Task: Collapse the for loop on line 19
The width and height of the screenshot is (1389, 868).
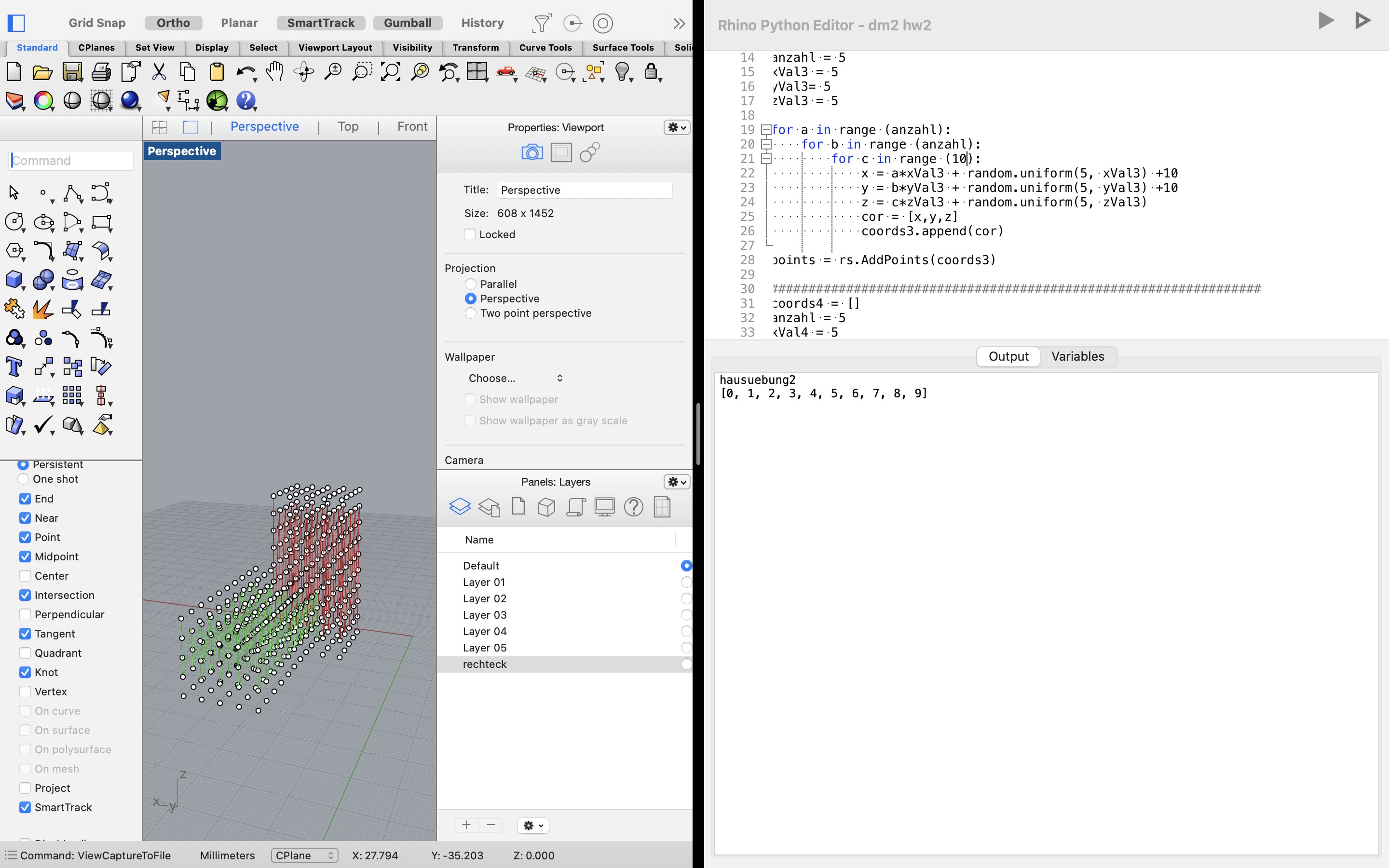Action: [x=766, y=130]
